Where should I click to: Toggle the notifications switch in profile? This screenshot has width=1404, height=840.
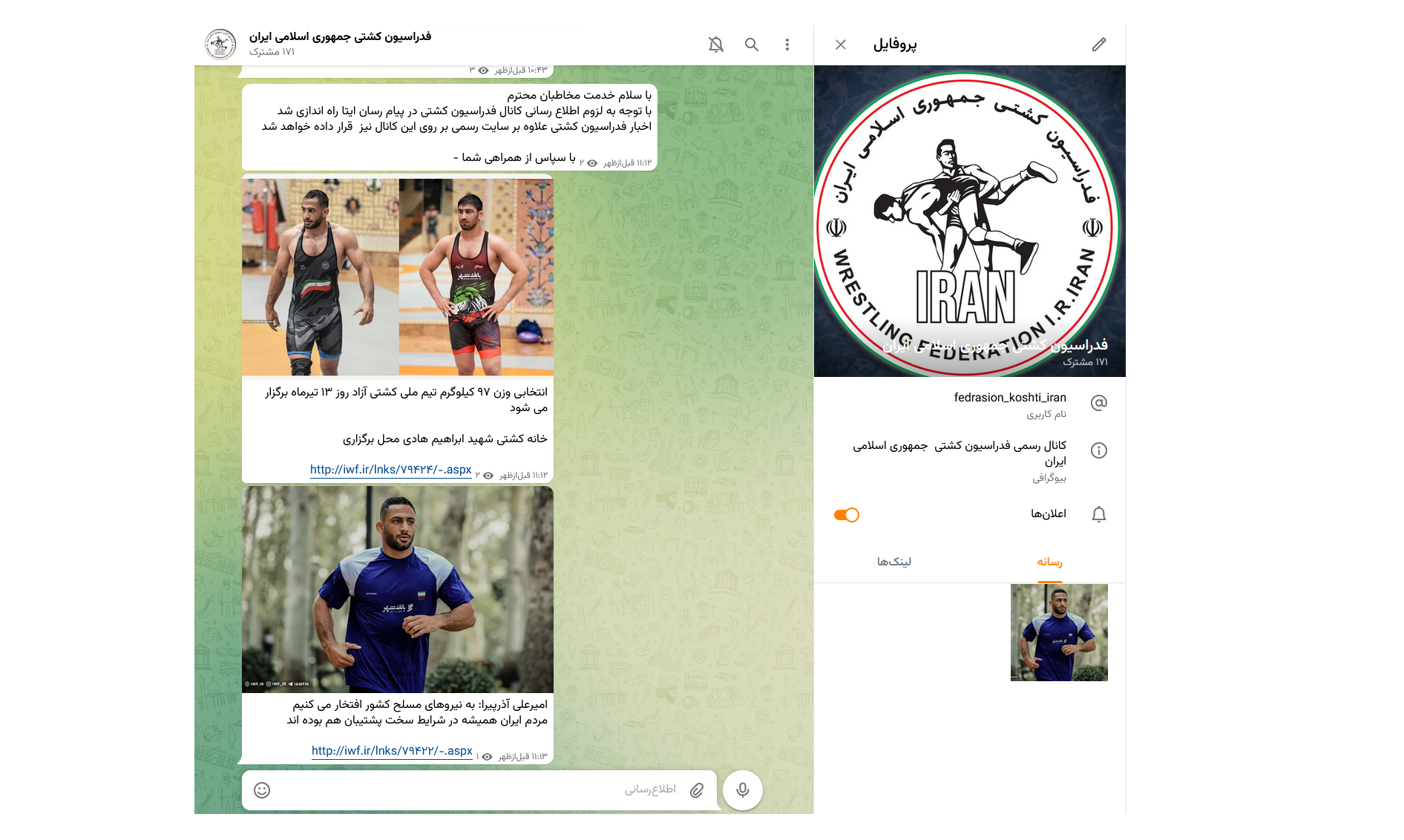coord(846,514)
